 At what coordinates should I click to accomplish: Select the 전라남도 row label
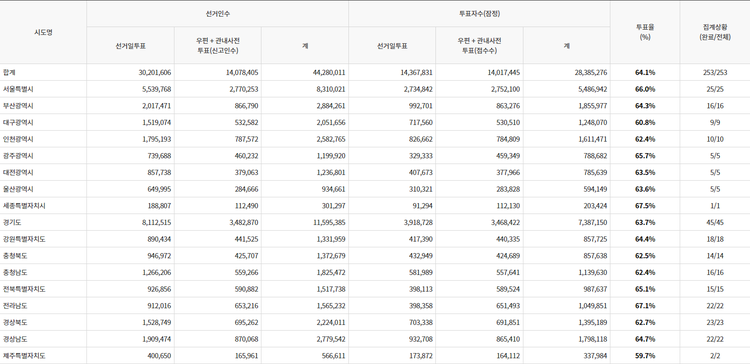[15, 306]
